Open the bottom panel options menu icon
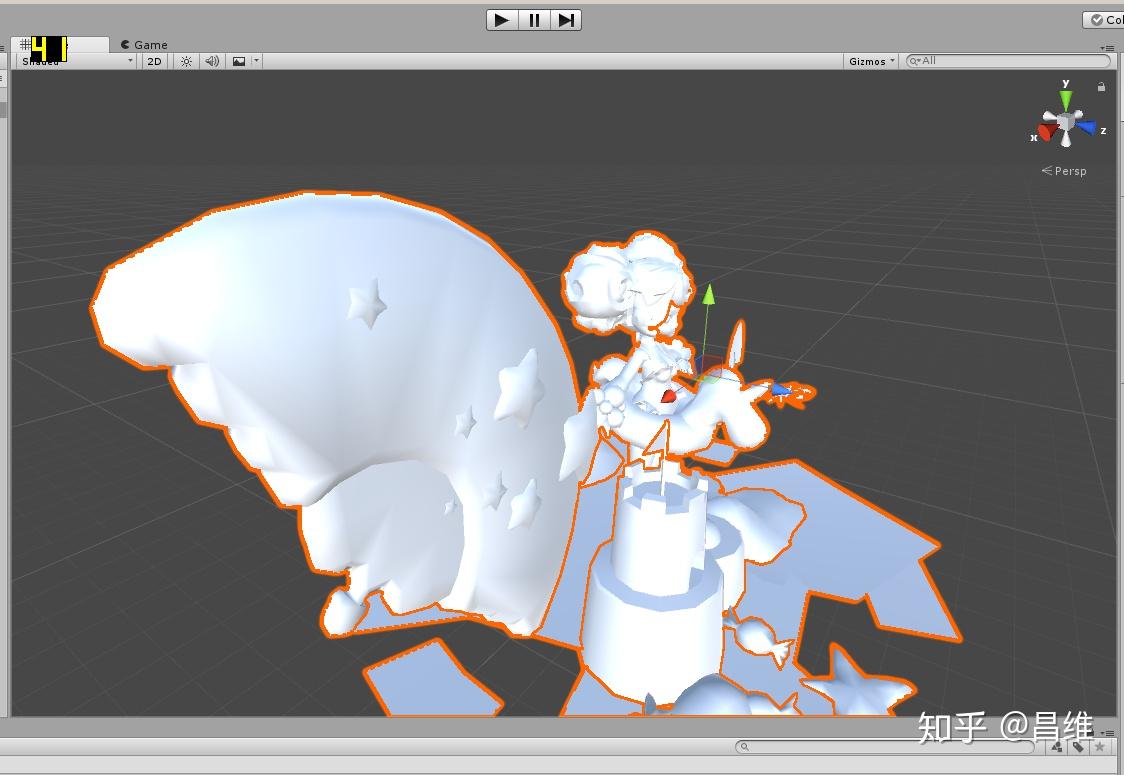 pyautogui.click(x=1108, y=733)
